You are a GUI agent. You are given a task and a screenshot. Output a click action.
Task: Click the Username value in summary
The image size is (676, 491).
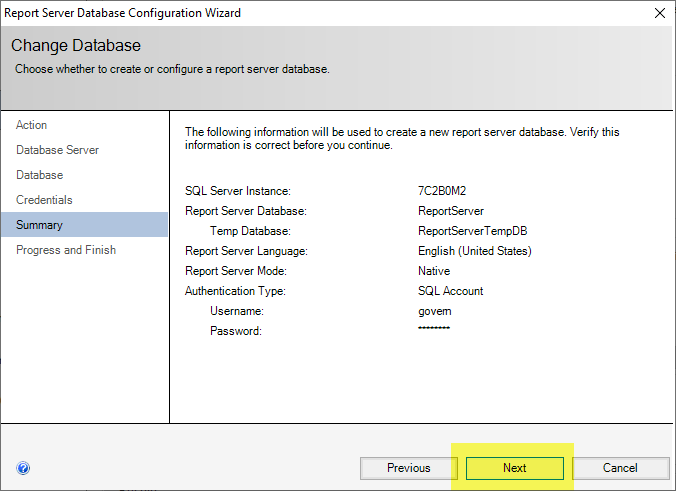click(x=435, y=311)
